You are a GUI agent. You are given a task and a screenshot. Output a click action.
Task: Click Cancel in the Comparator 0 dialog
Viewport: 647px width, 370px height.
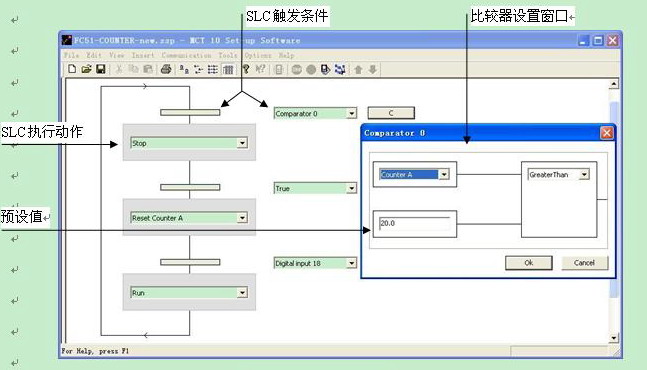coord(584,263)
